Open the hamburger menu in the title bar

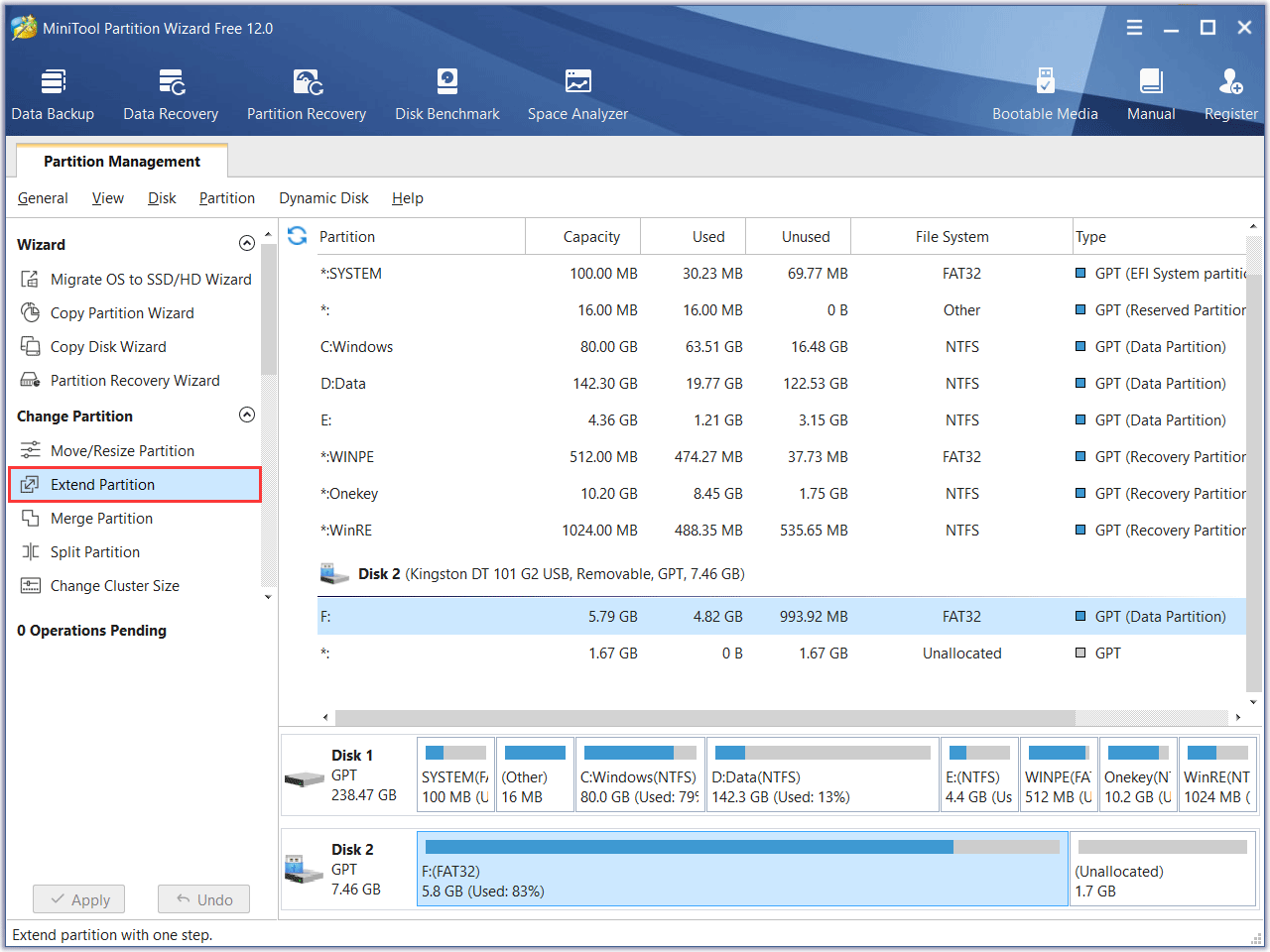(1134, 28)
